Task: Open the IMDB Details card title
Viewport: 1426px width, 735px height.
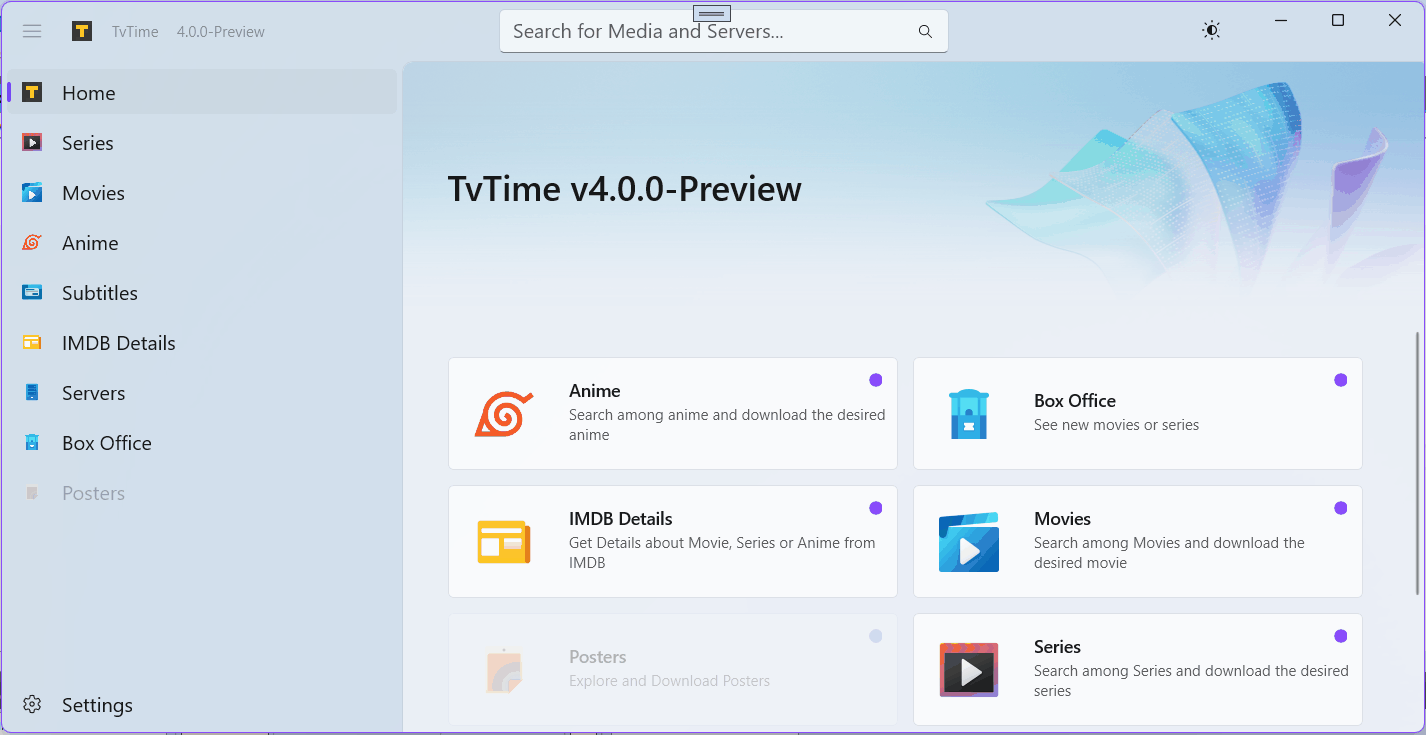Action: point(621,519)
